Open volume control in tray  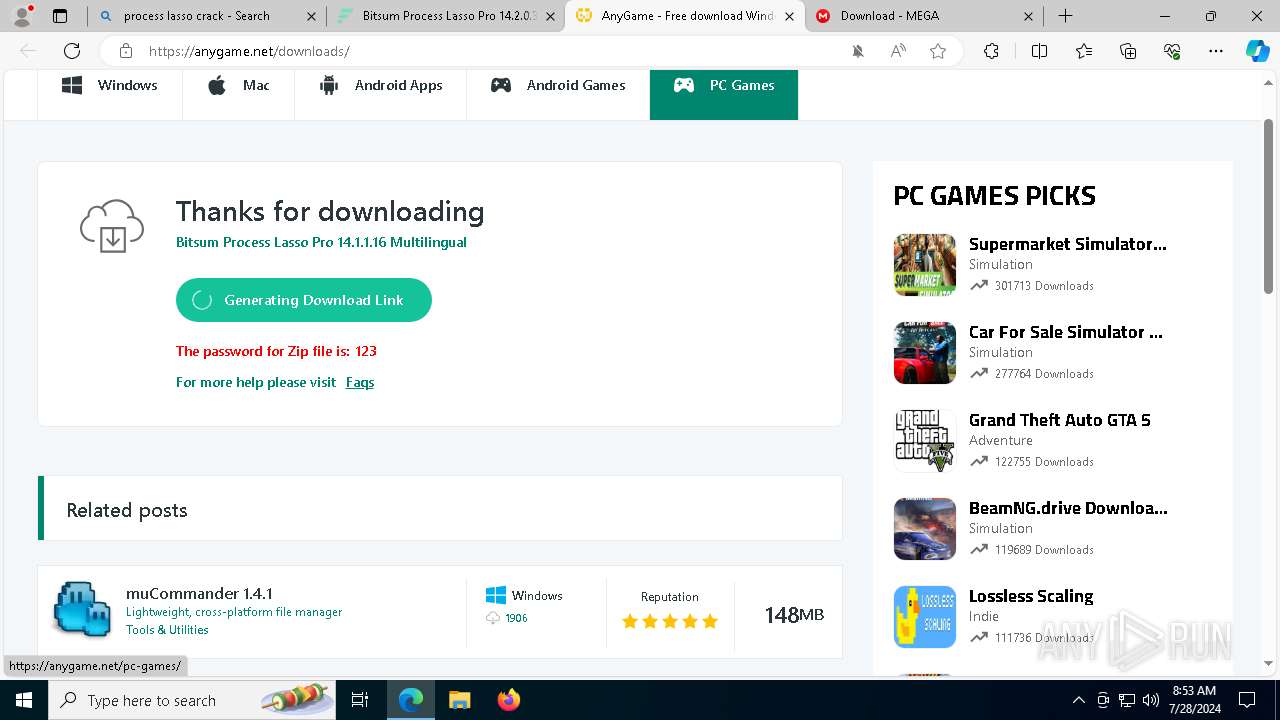[1150, 700]
